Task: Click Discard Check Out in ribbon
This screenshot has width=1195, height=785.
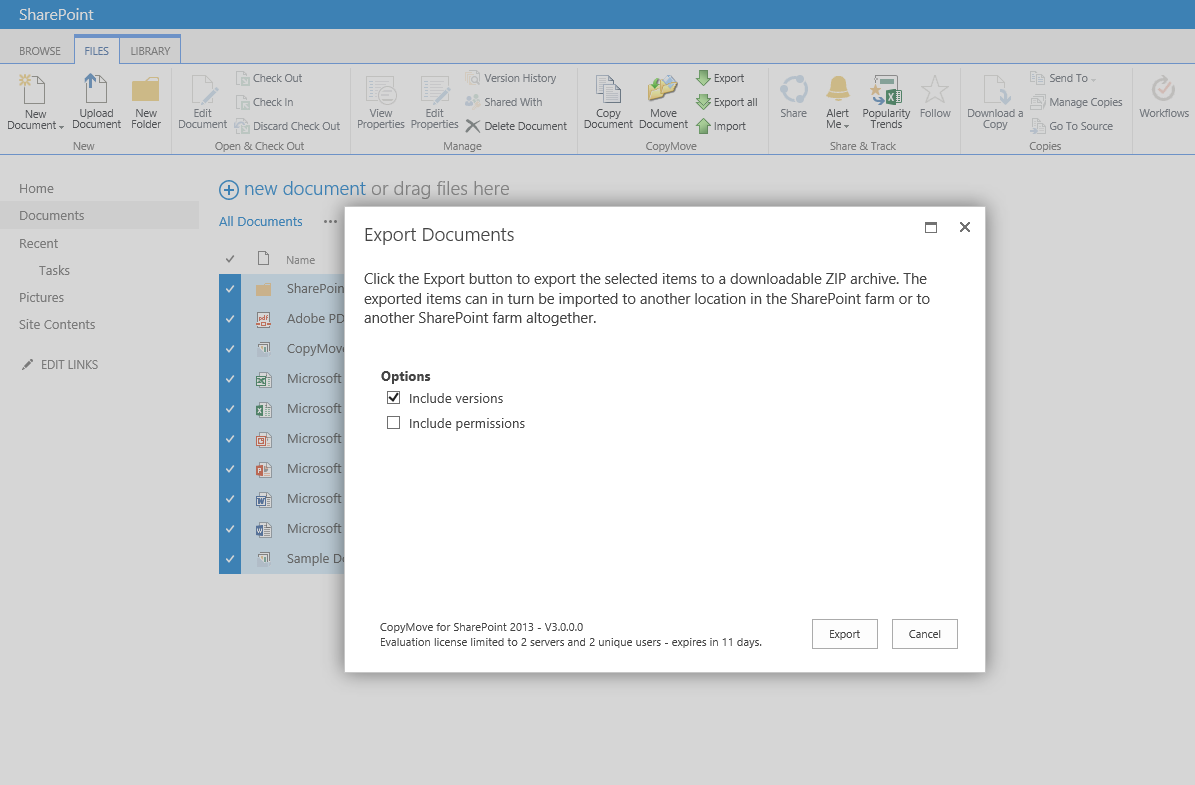Action: (x=287, y=126)
